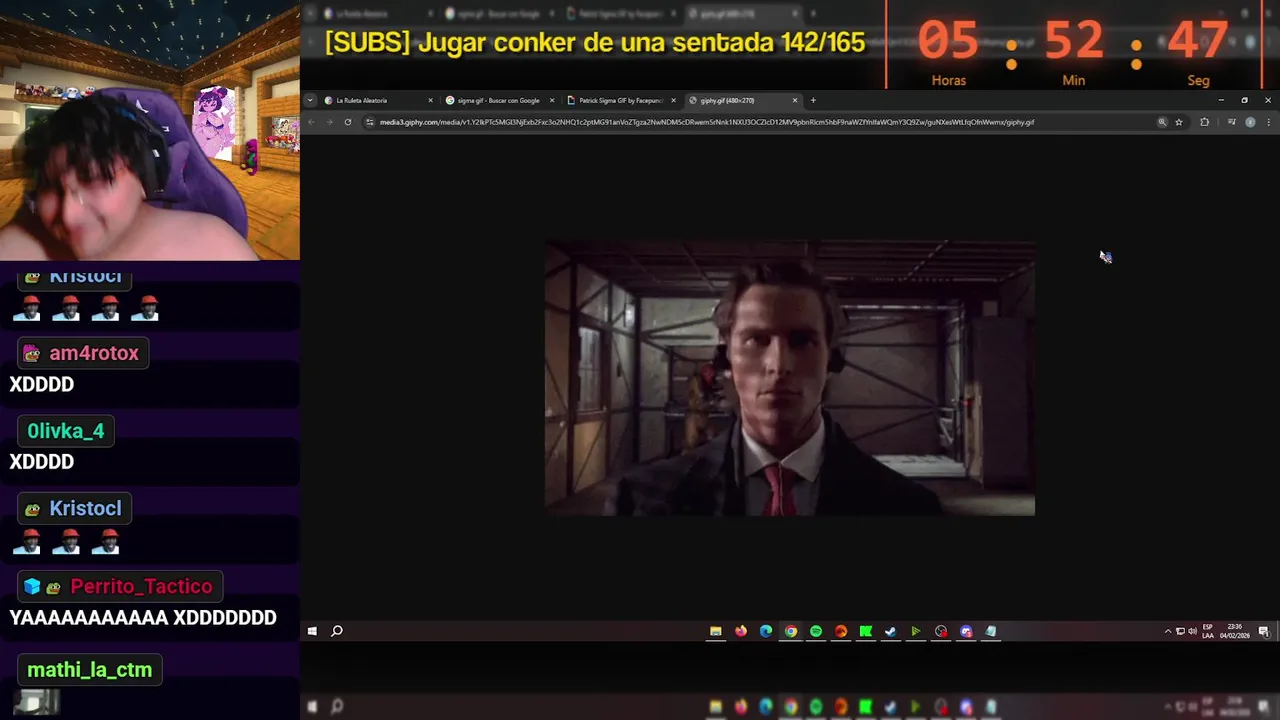1280x720 pixels.
Task: Click the streamer webcam feed
Action: 150,130
